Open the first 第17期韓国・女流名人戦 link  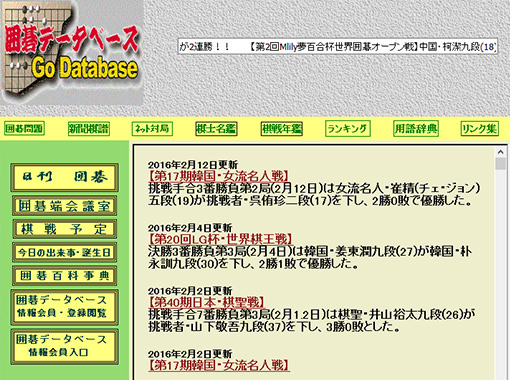pyautogui.click(x=218, y=176)
